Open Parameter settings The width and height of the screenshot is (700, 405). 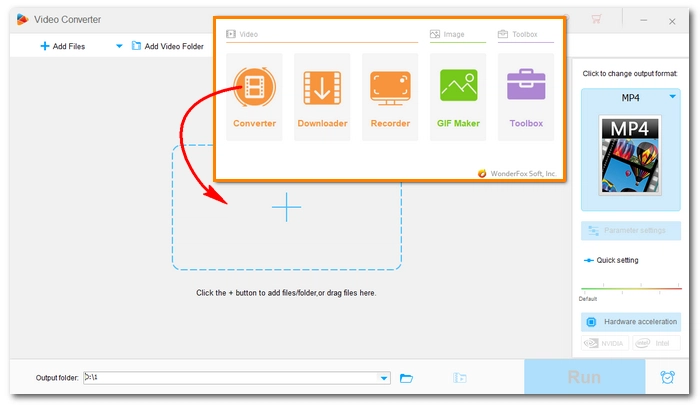(631, 230)
